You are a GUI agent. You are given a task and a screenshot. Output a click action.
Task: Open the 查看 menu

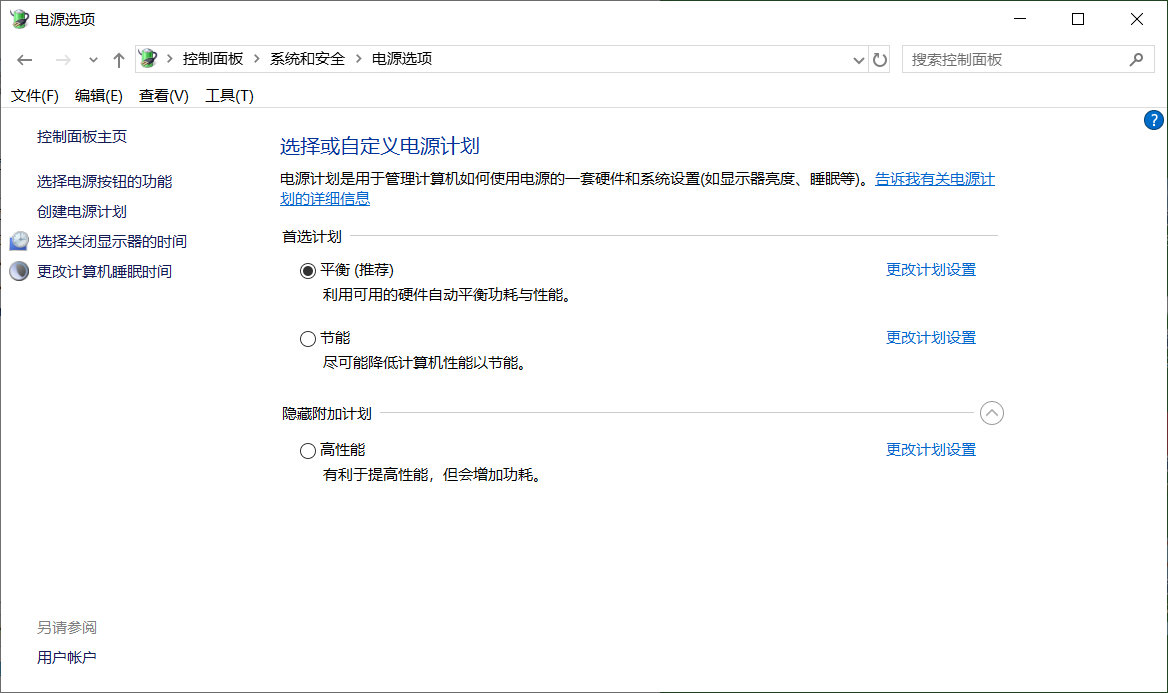point(162,95)
